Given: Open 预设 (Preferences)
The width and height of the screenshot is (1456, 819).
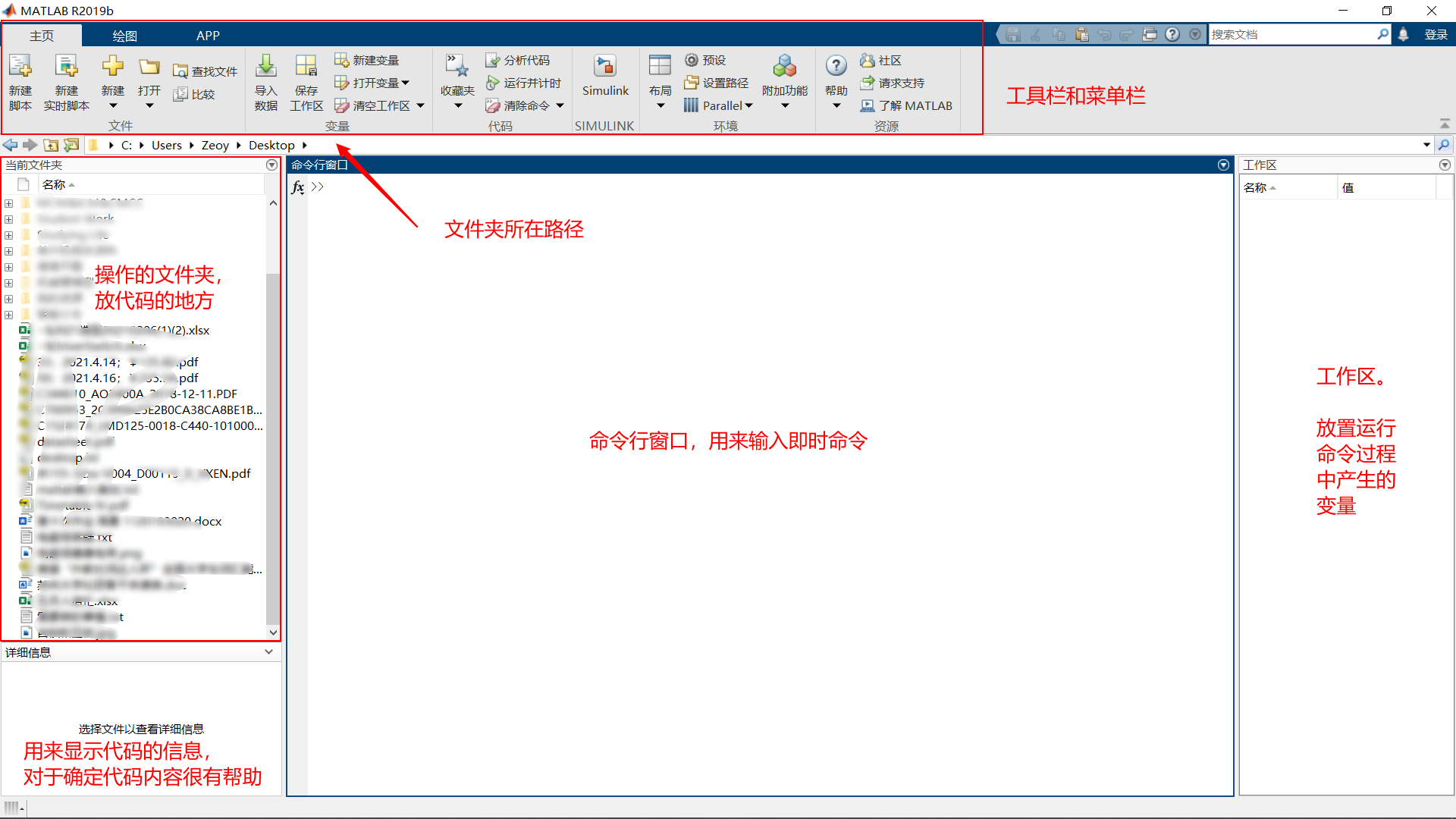Looking at the screenshot, I should point(705,60).
